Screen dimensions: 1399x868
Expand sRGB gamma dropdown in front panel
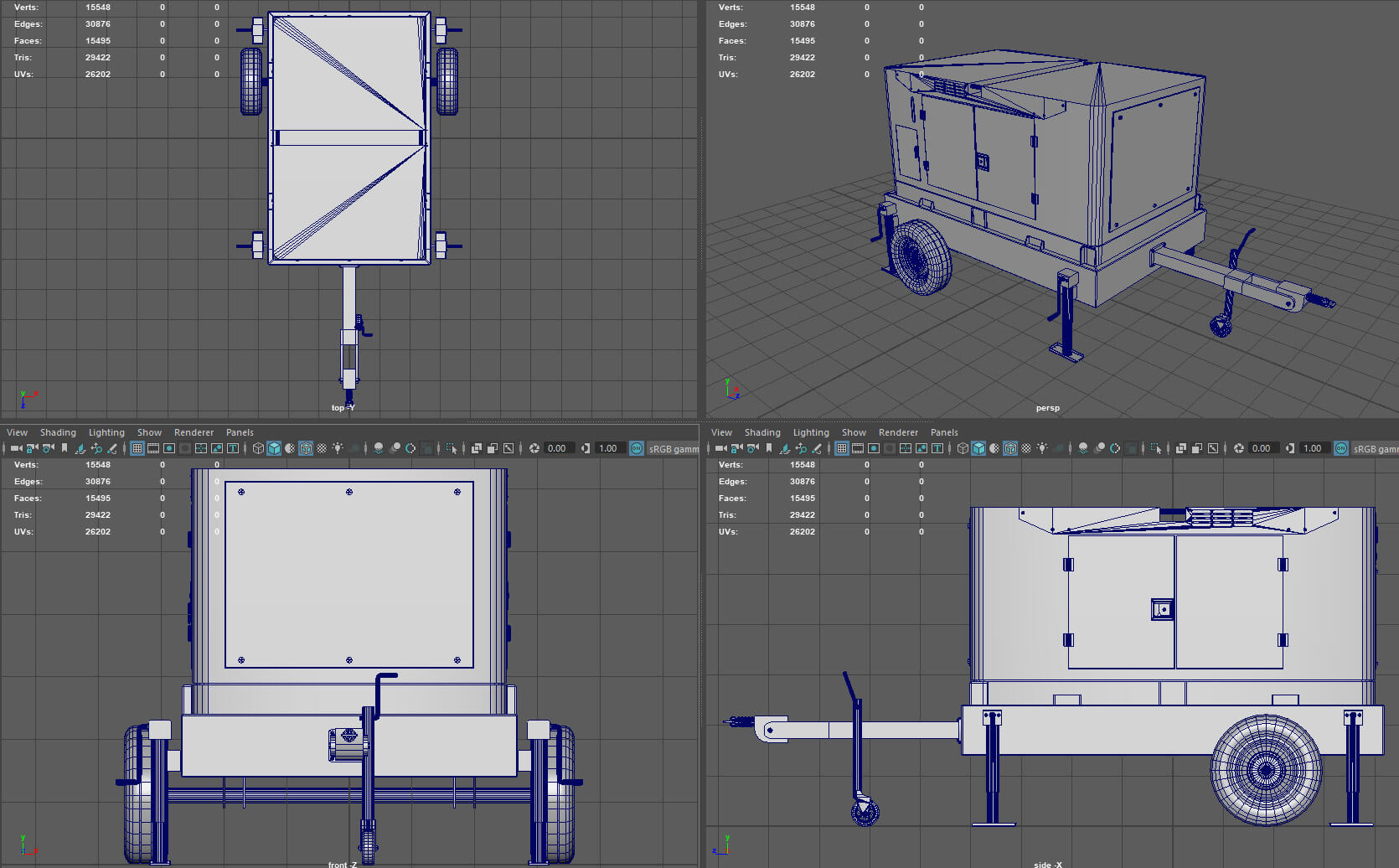(673, 448)
